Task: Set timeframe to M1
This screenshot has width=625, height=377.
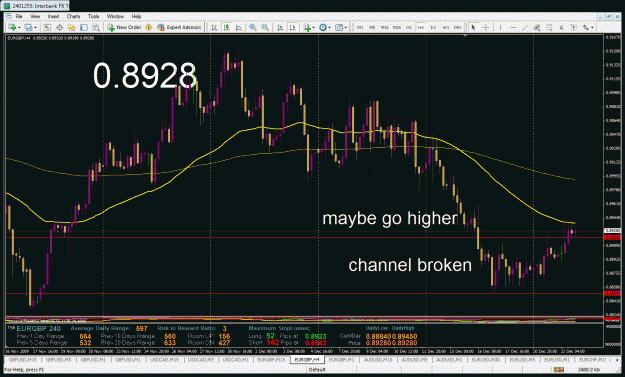Action: (360, 27)
